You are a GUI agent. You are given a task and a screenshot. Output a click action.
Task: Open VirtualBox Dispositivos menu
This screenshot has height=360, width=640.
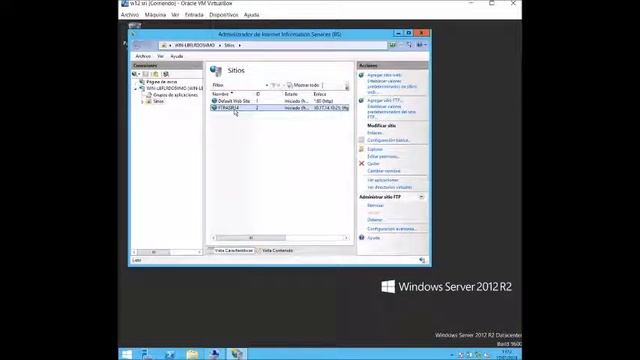(223, 15)
